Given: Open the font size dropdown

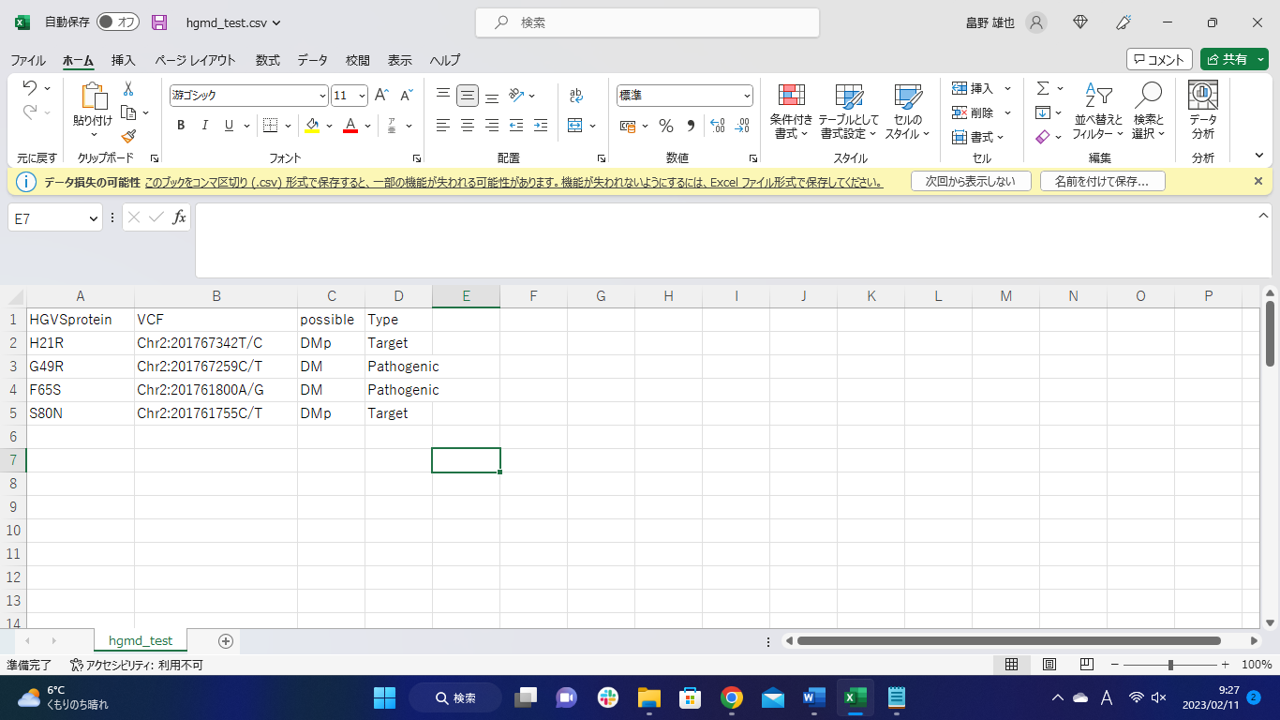Looking at the screenshot, I should pyautogui.click(x=362, y=96).
